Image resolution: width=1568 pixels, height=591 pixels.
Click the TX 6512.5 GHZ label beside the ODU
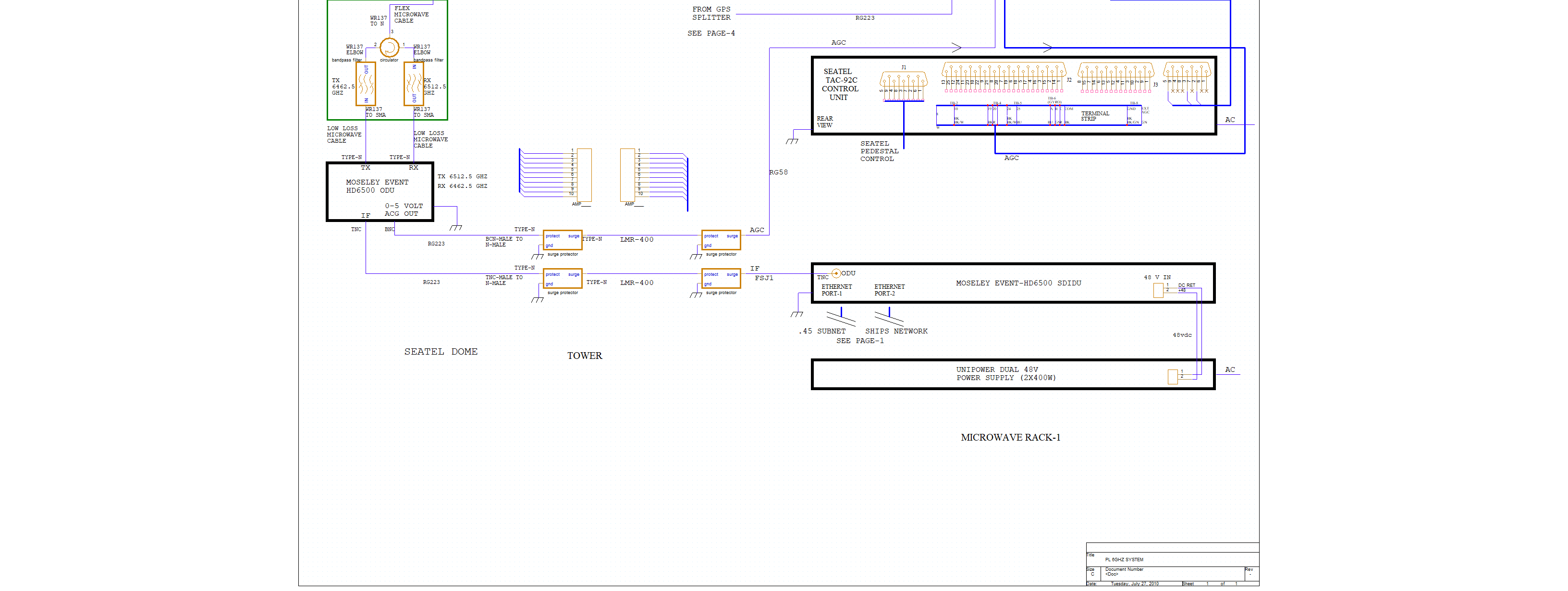click(x=462, y=176)
